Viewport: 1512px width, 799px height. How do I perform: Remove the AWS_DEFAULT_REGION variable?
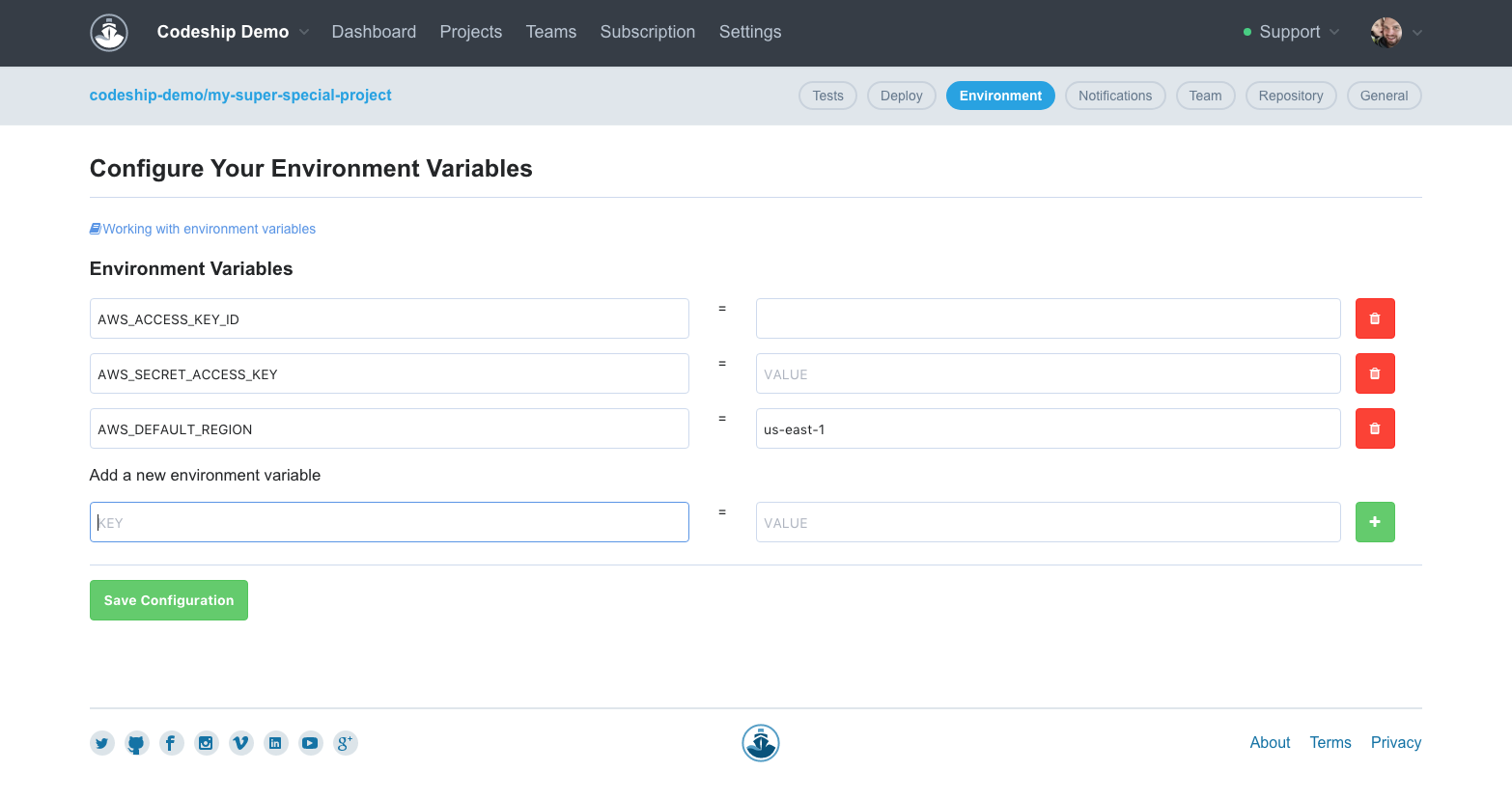point(1374,427)
